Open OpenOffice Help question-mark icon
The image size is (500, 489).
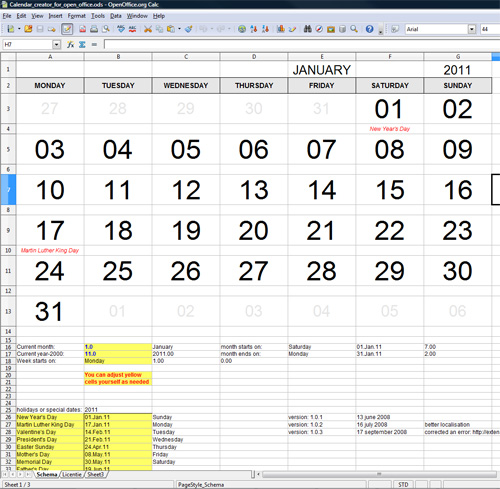tap(369, 29)
